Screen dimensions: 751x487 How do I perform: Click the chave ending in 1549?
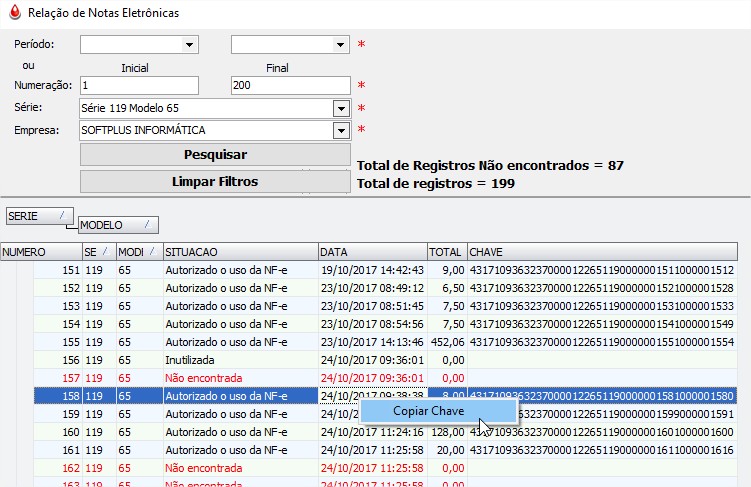602,324
